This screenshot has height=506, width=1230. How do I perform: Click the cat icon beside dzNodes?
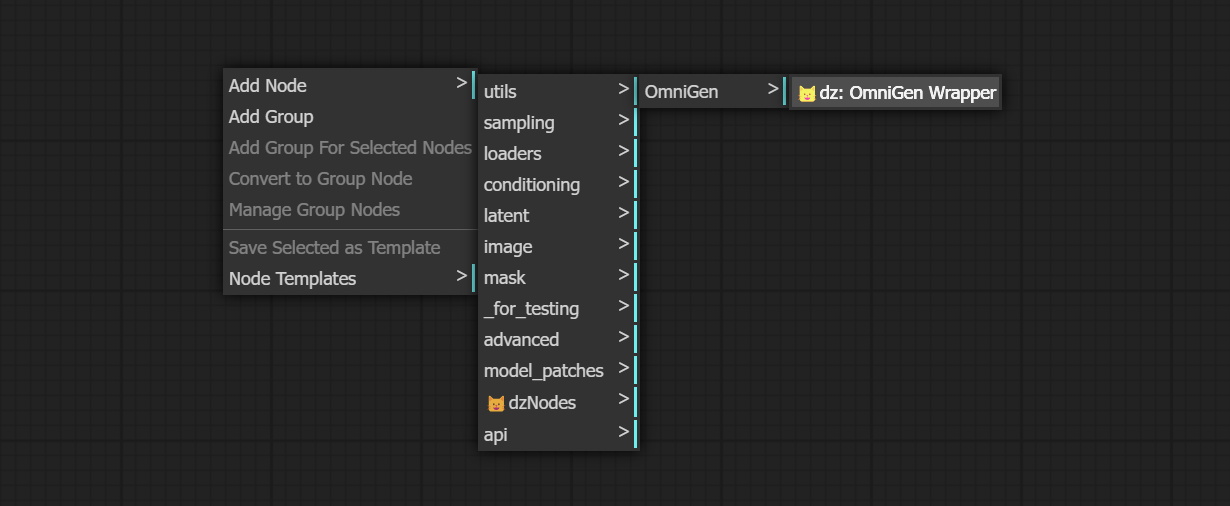pos(496,404)
